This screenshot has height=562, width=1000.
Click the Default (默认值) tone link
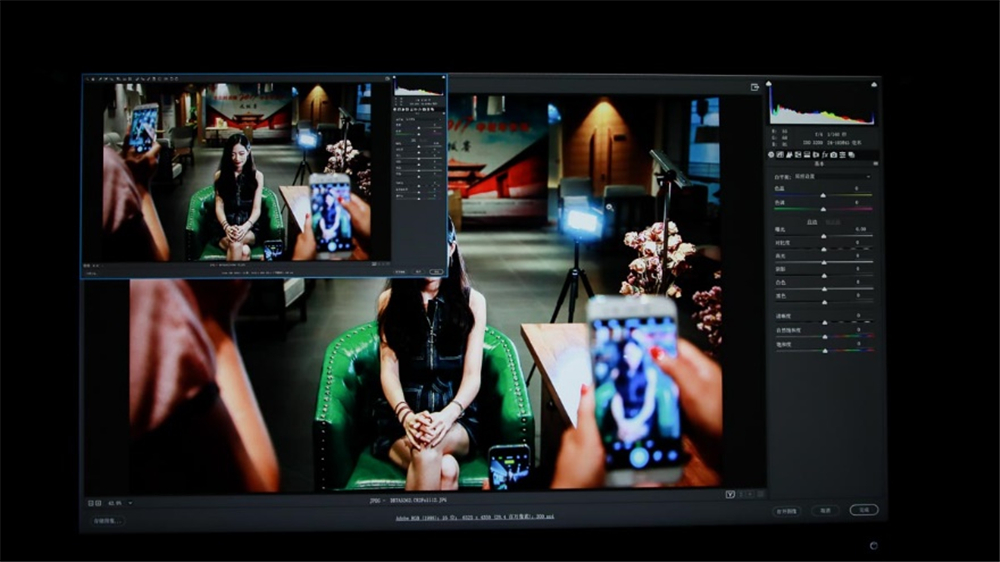coord(833,222)
